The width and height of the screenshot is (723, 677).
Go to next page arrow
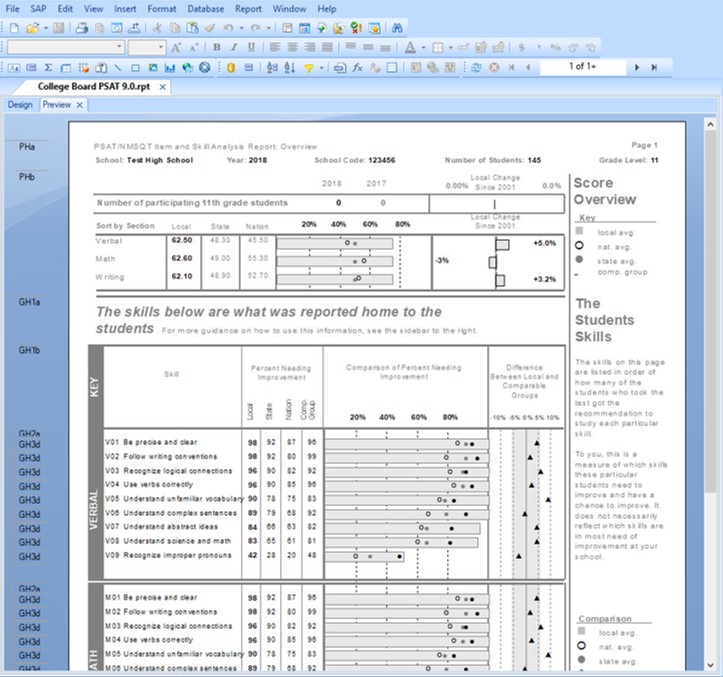pyautogui.click(x=637, y=67)
